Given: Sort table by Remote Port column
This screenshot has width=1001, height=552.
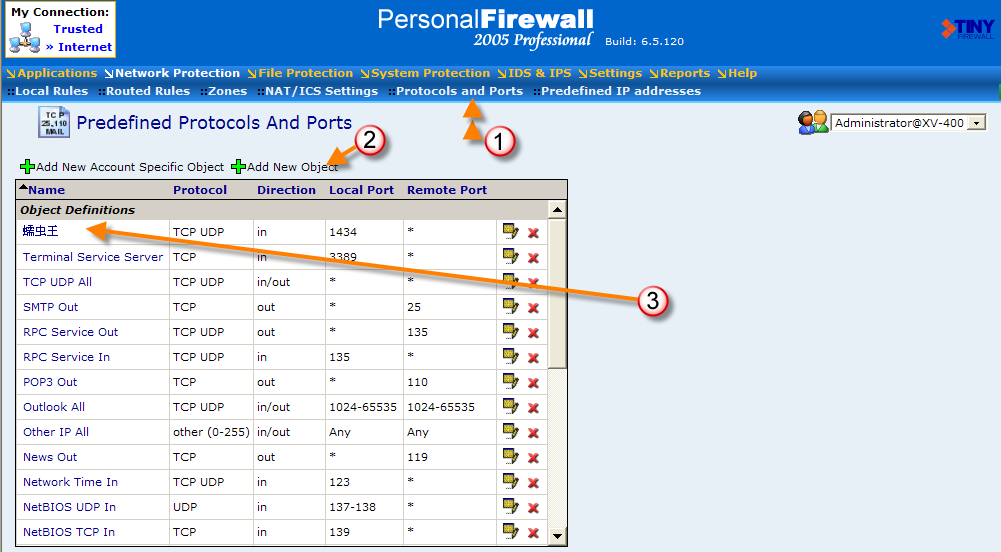Looking at the screenshot, I should tap(447, 190).
